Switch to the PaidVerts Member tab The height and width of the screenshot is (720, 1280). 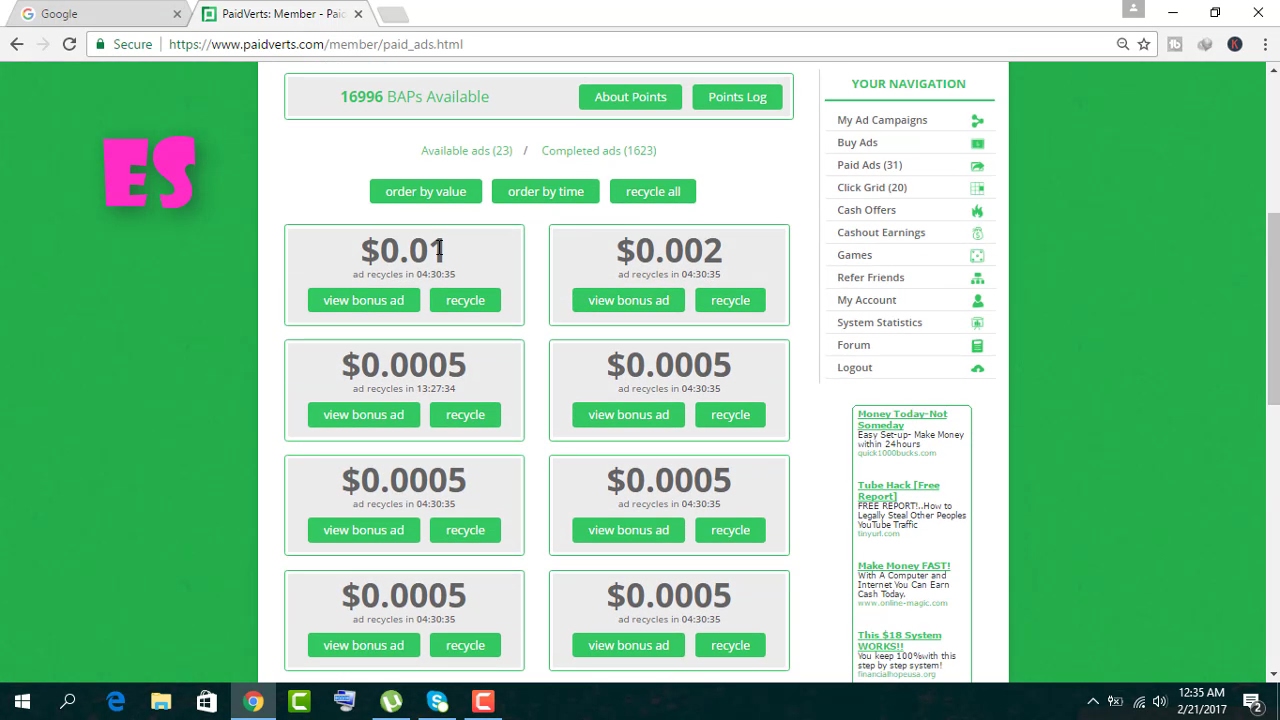point(283,14)
